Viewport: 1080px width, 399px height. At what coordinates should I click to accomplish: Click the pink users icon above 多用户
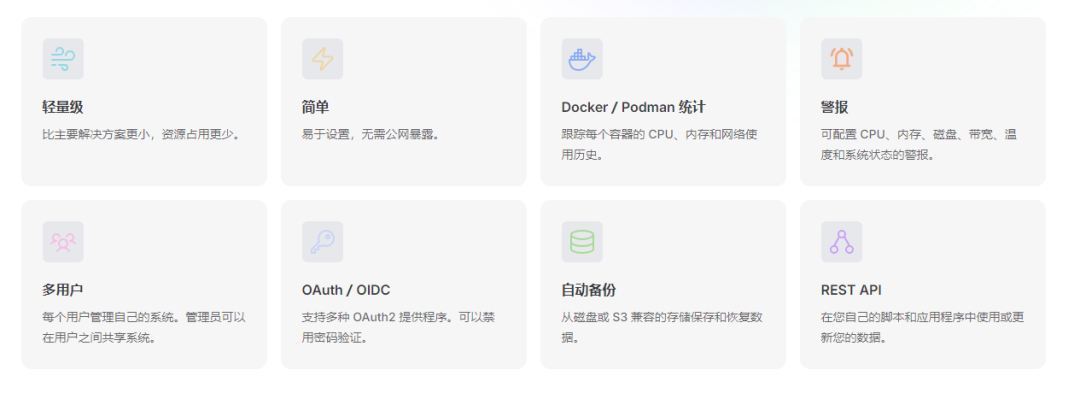(x=63, y=242)
